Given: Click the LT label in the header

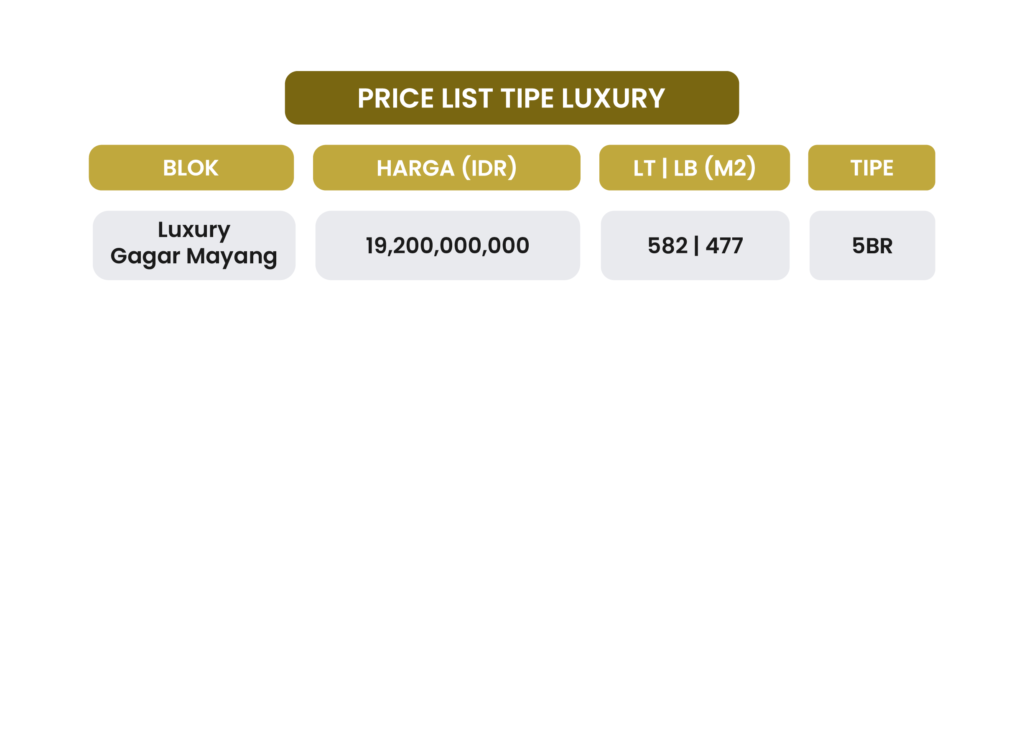Looking at the screenshot, I should click(644, 168).
